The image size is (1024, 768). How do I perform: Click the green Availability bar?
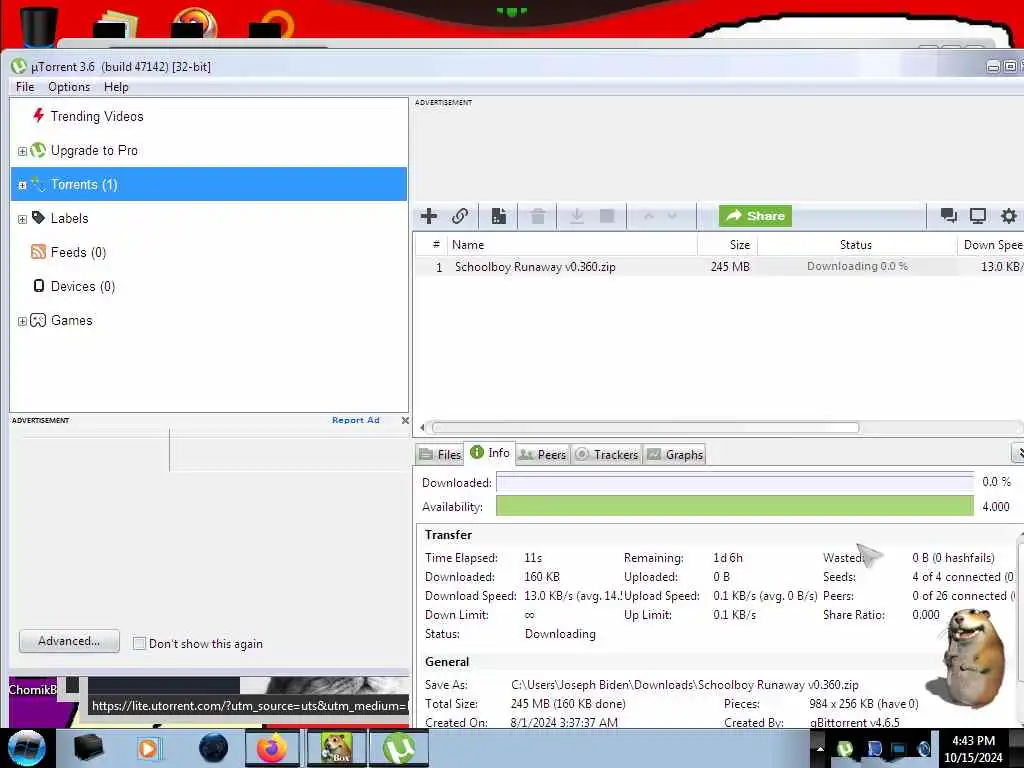735,506
